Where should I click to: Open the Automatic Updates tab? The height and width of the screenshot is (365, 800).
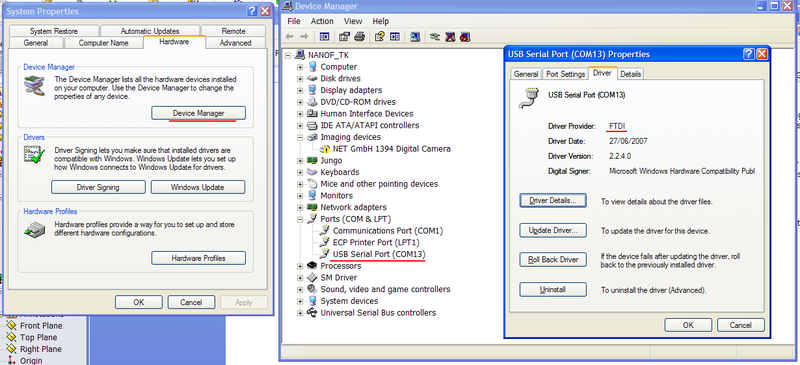[x=150, y=31]
